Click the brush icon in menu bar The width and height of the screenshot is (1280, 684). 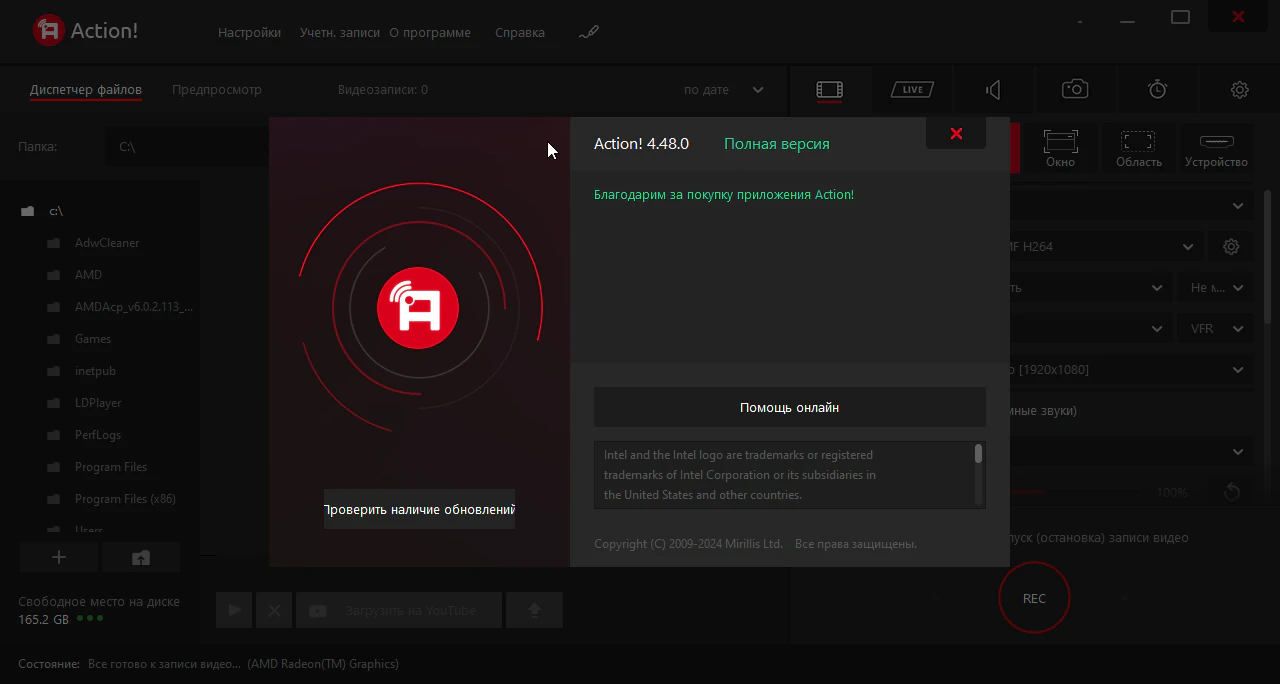588,33
